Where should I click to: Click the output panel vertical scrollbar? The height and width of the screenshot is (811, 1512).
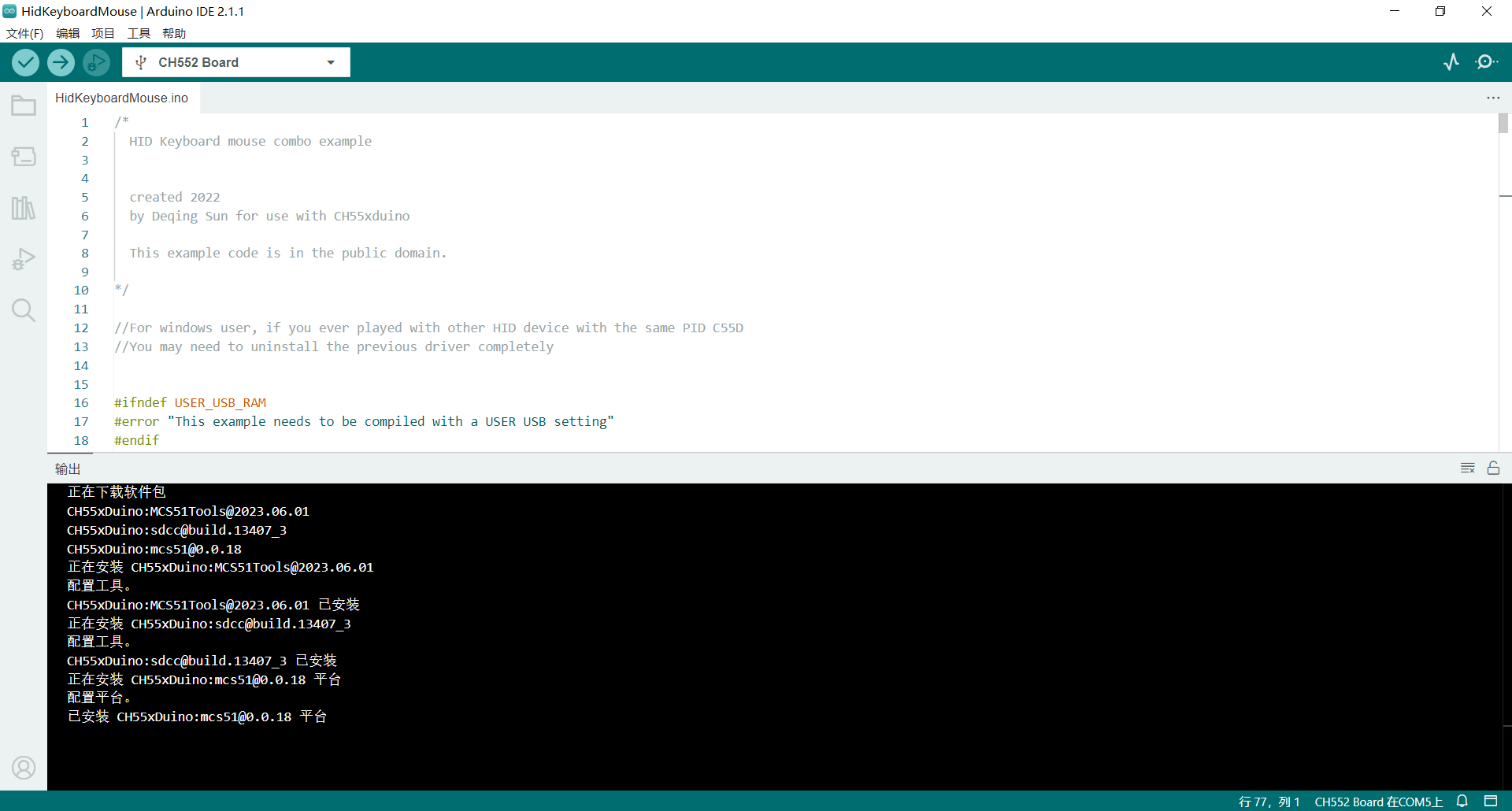[1507, 636]
